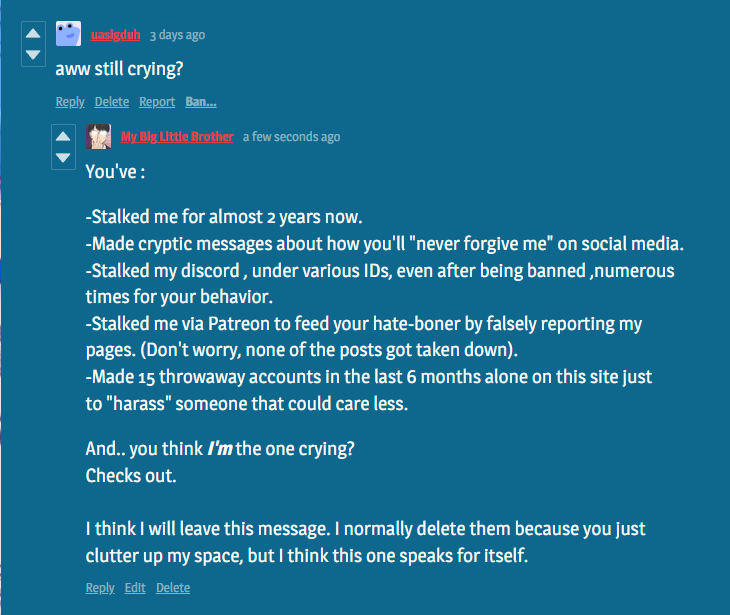Screen dimensions: 730x615
Task: Click the italic 'I'm' word
Action: pos(220,449)
